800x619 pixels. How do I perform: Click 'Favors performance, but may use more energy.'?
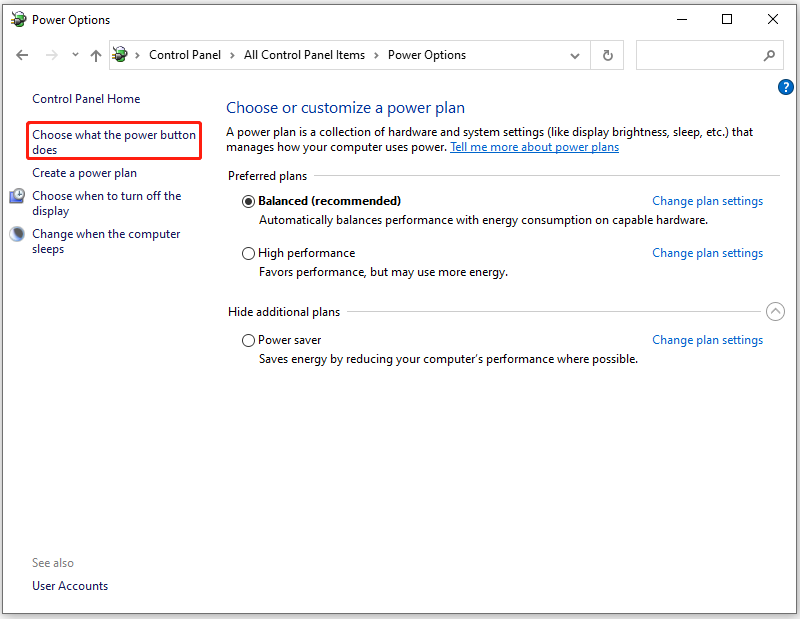pyautogui.click(x=383, y=272)
